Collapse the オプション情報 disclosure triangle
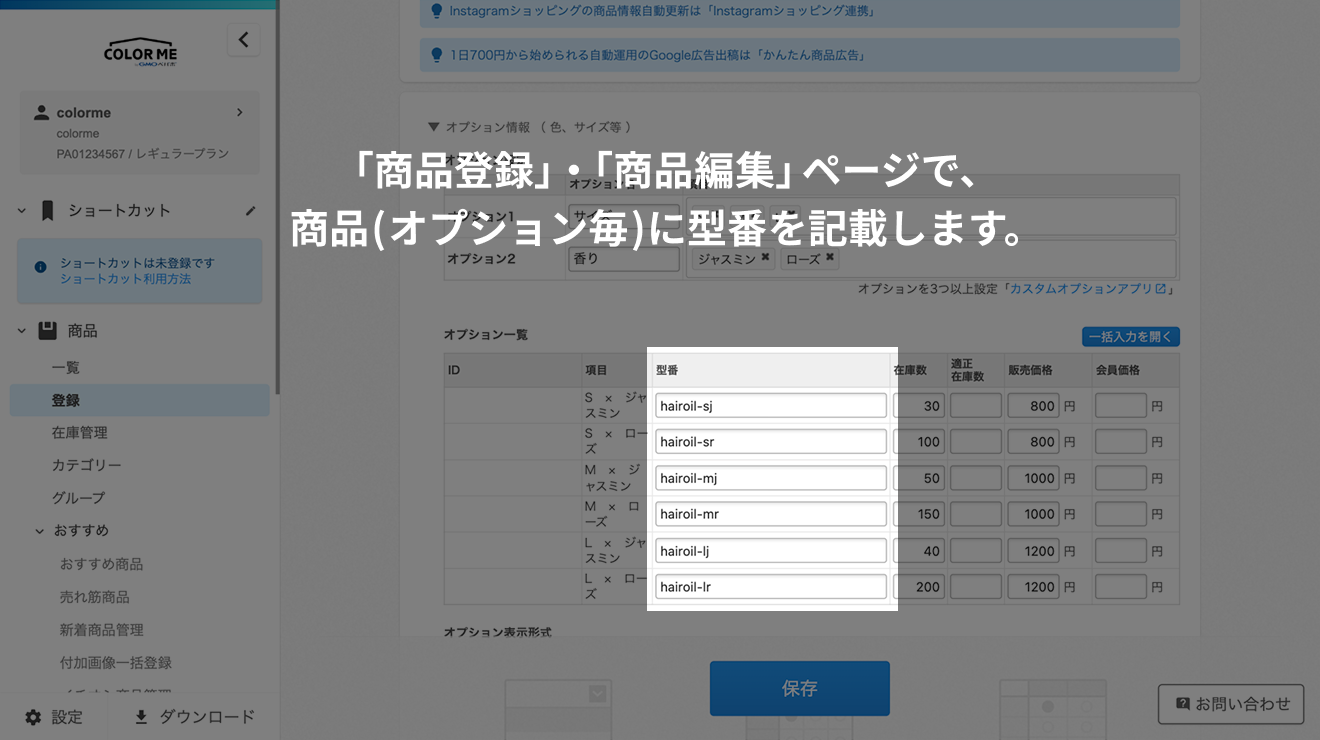The image size is (1320, 740). pyautogui.click(x=433, y=127)
